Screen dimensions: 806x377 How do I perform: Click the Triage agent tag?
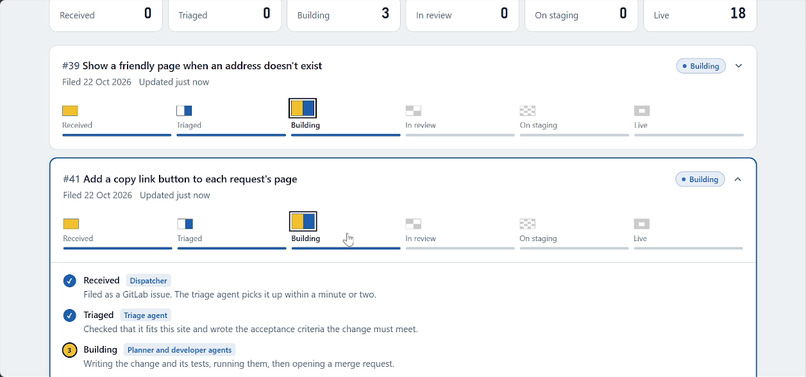[145, 315]
